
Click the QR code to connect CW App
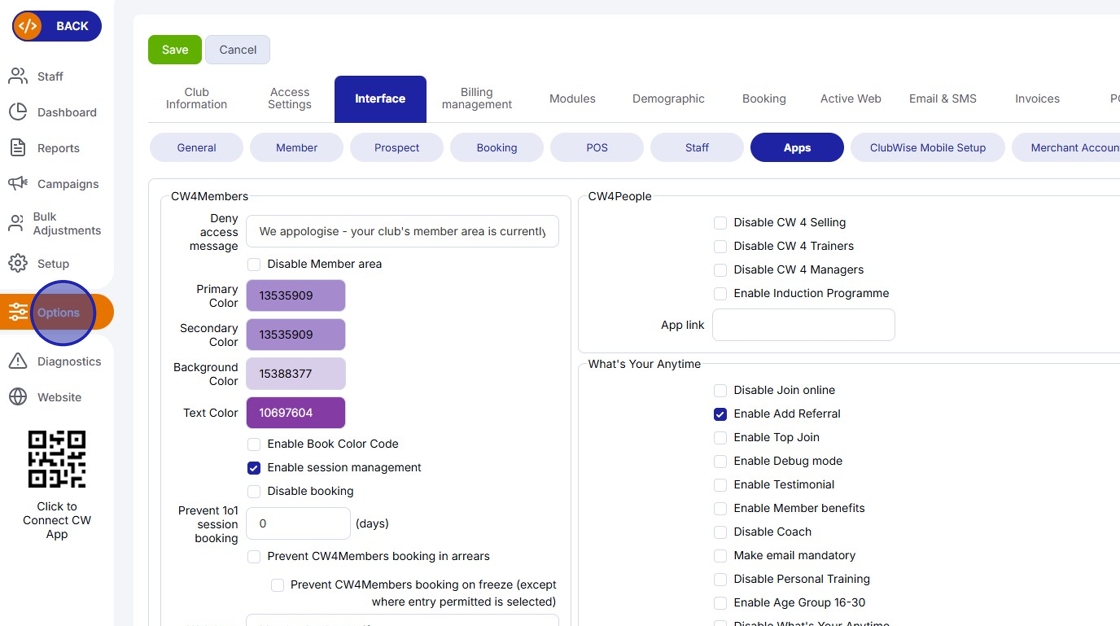point(57,459)
